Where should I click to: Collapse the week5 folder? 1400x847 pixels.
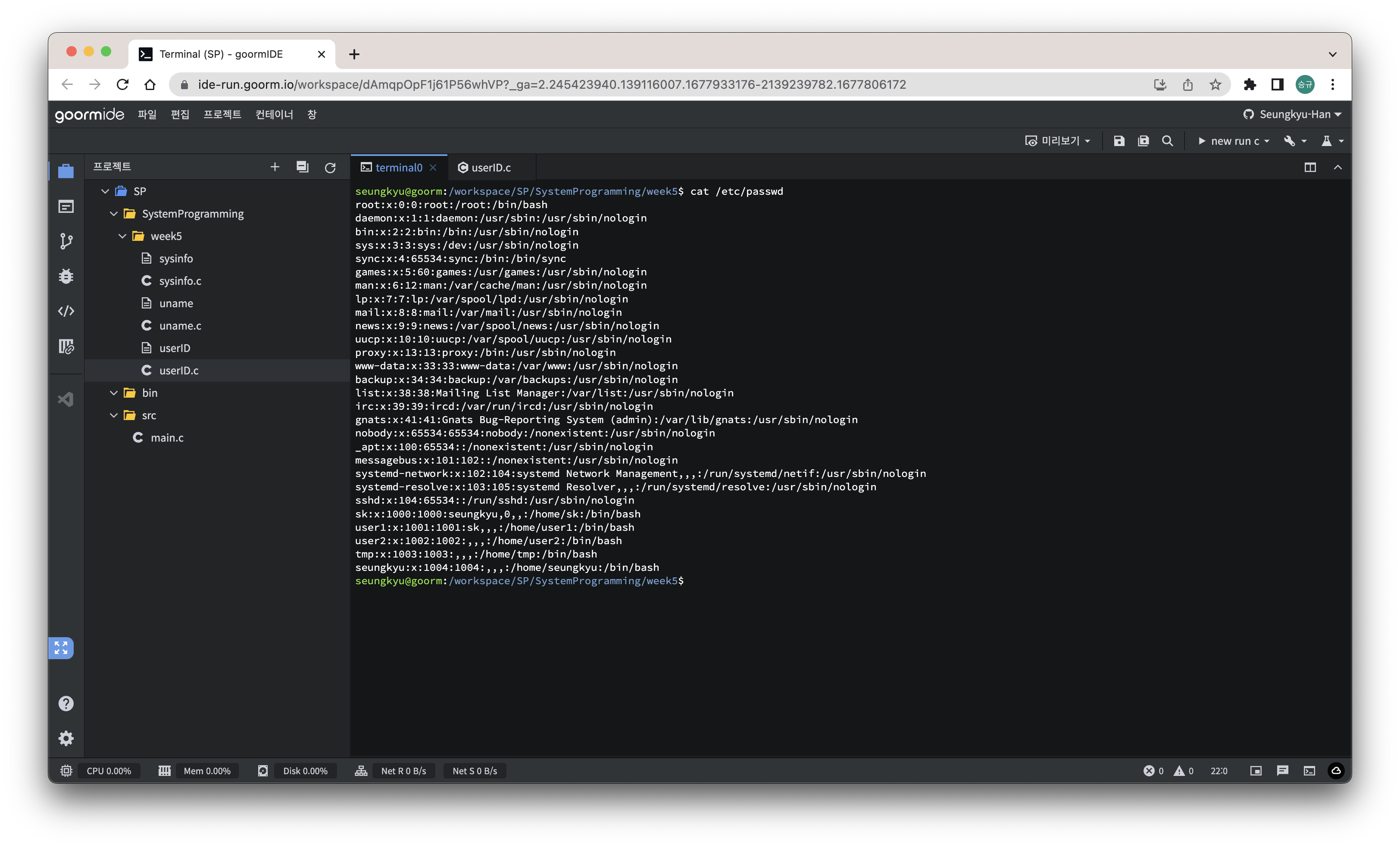122,237
